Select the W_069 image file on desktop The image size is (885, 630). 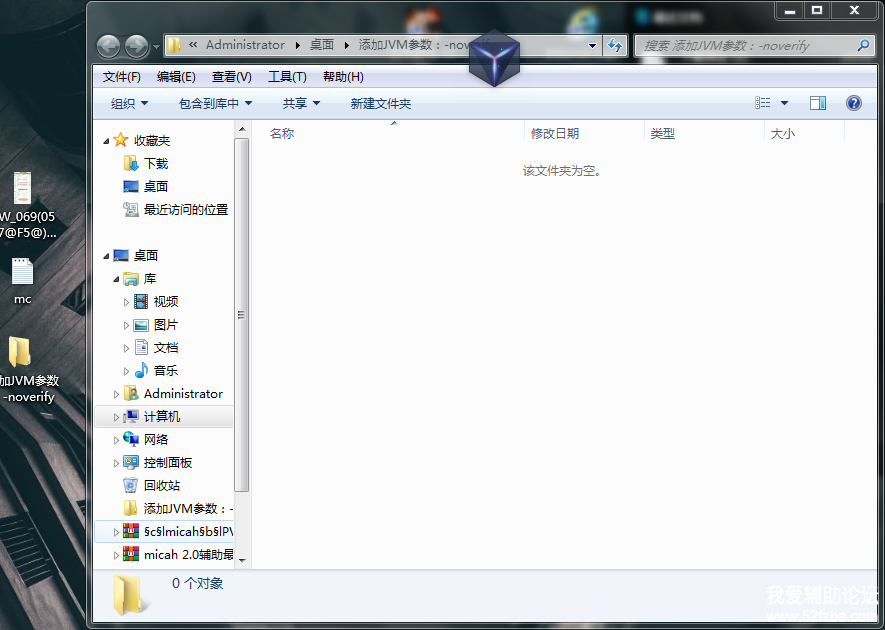click(27, 206)
